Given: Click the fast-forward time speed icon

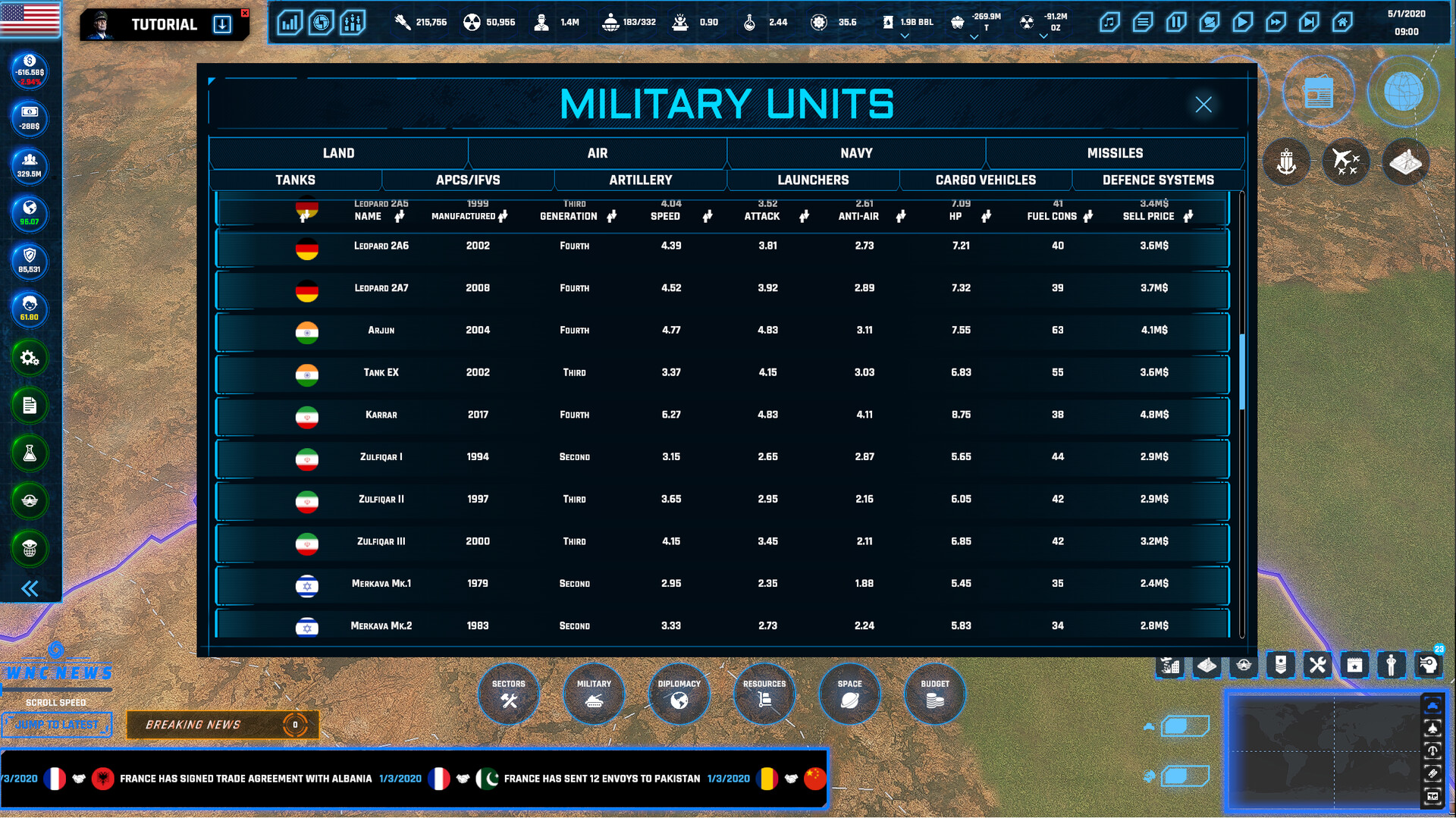Looking at the screenshot, I should [x=1277, y=22].
